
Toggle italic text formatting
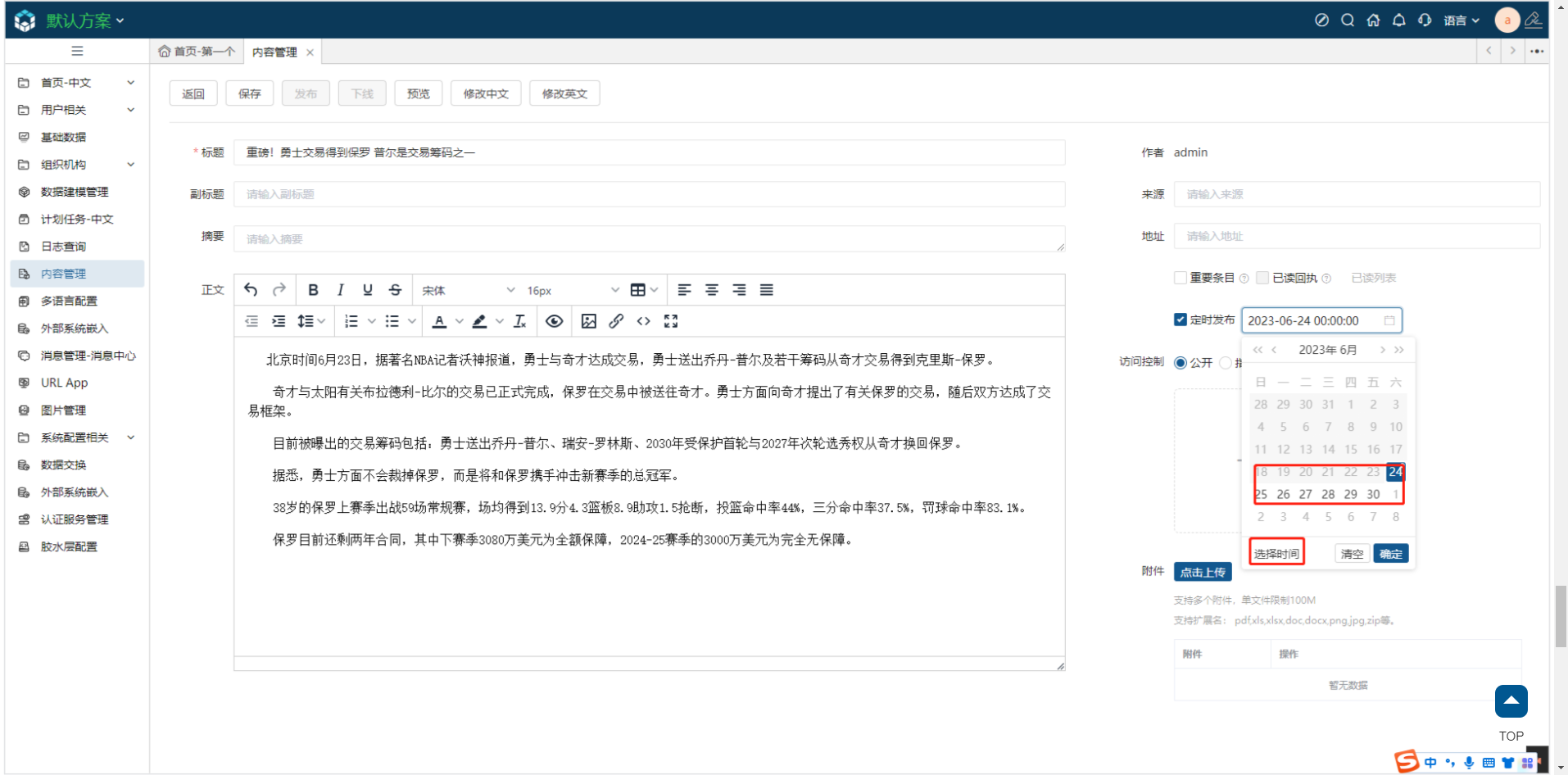pyautogui.click(x=341, y=290)
